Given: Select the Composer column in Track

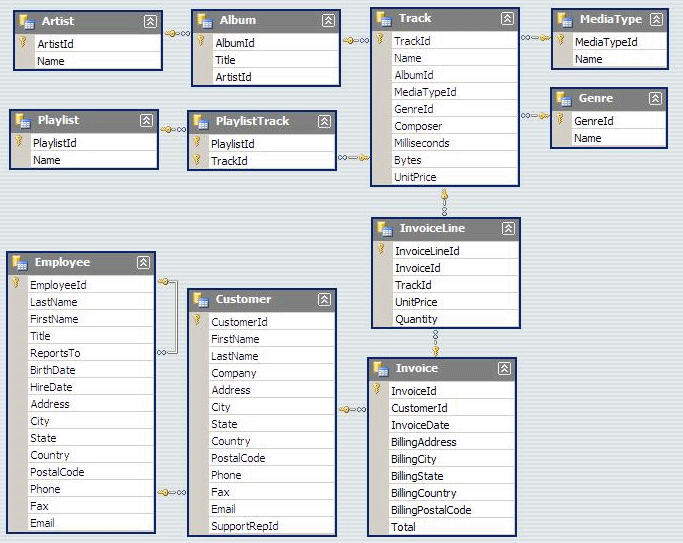Looking at the screenshot, I should (x=455, y=126).
